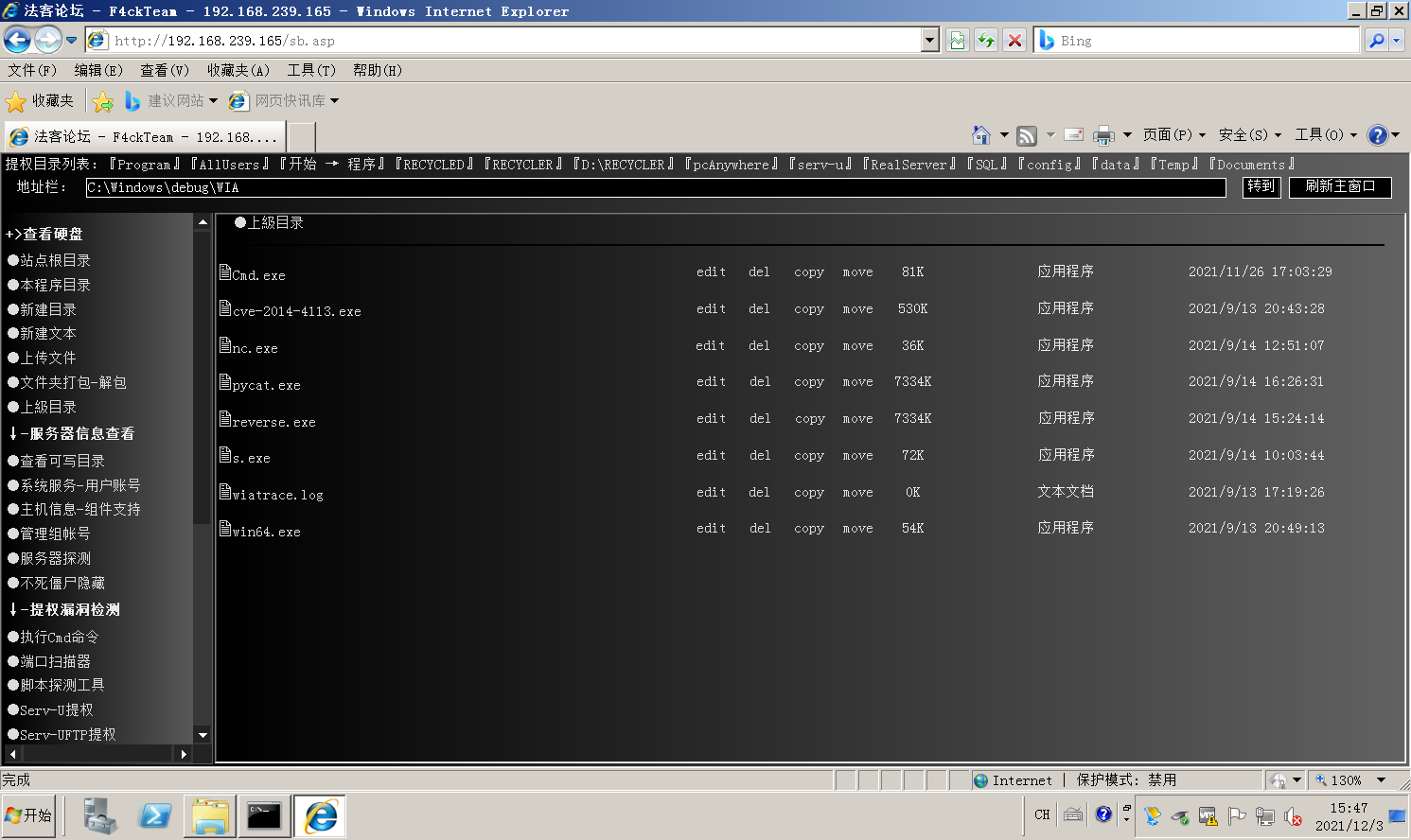Click the compatibility view icon in address bar

(x=958, y=40)
